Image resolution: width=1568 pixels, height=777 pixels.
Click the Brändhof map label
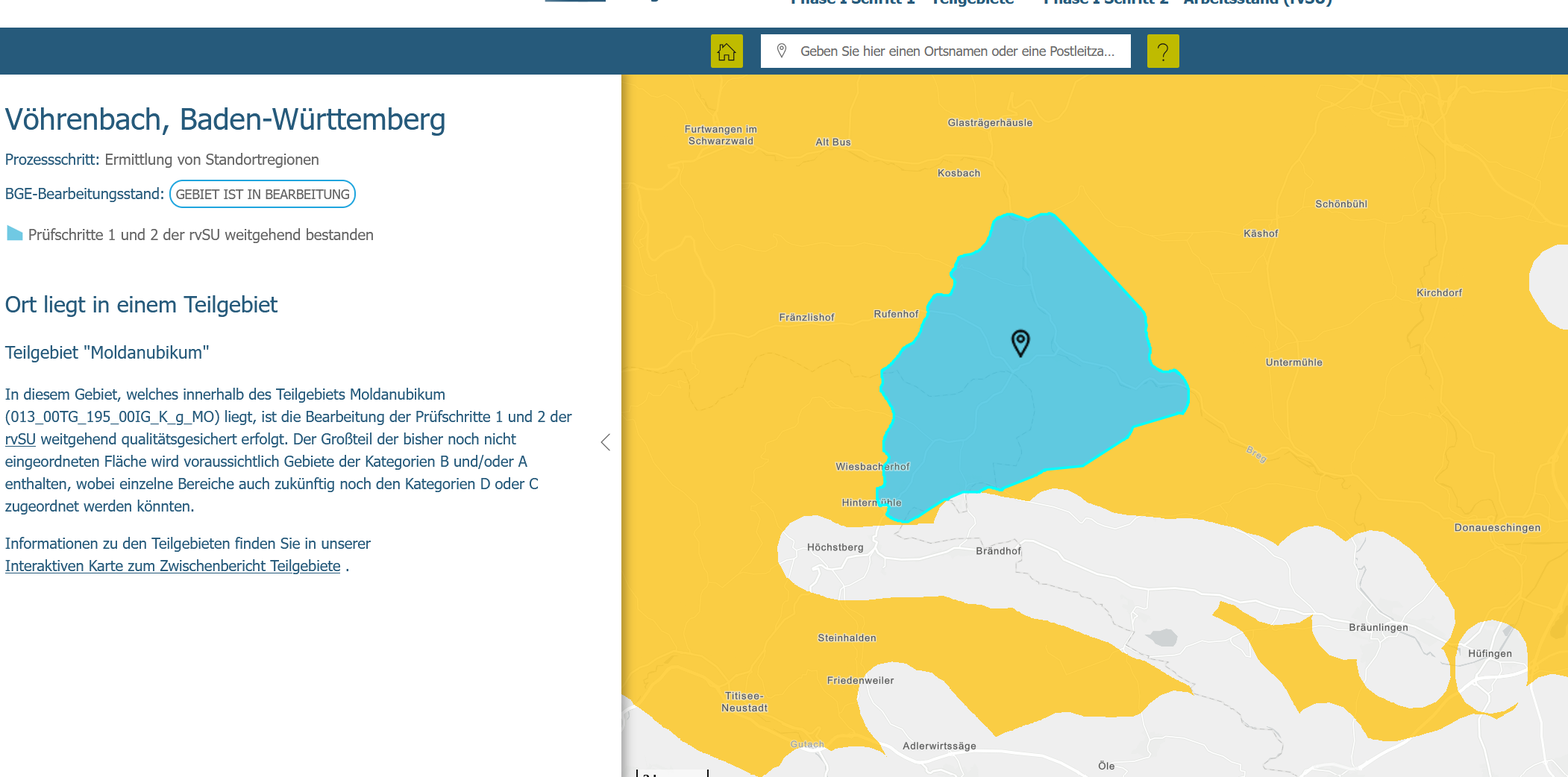click(x=998, y=551)
